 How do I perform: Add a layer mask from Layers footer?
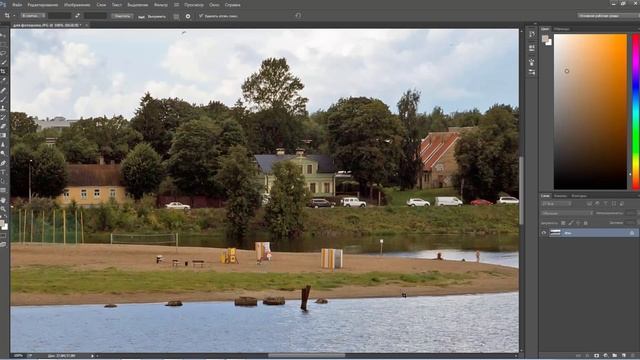(x=596, y=356)
